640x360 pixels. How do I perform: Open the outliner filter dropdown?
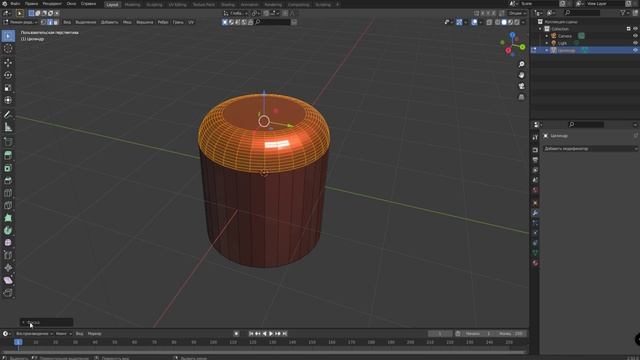pos(624,13)
